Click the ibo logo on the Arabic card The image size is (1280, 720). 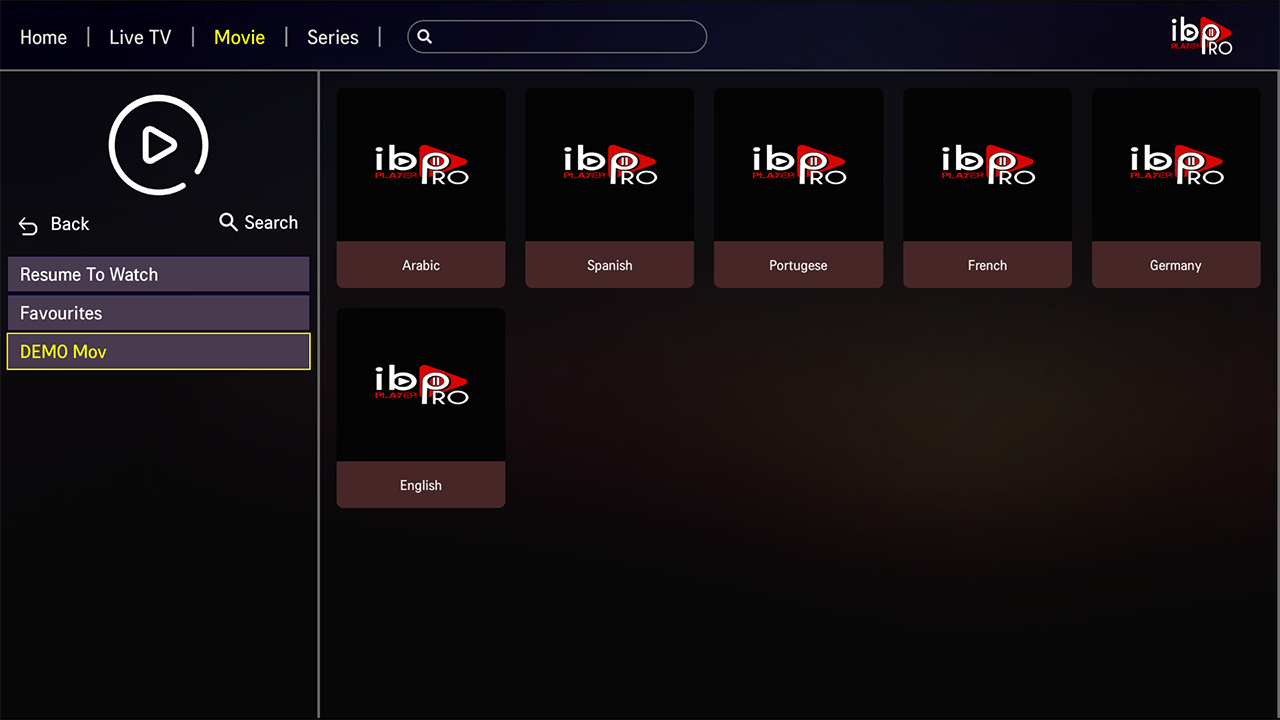(420, 163)
